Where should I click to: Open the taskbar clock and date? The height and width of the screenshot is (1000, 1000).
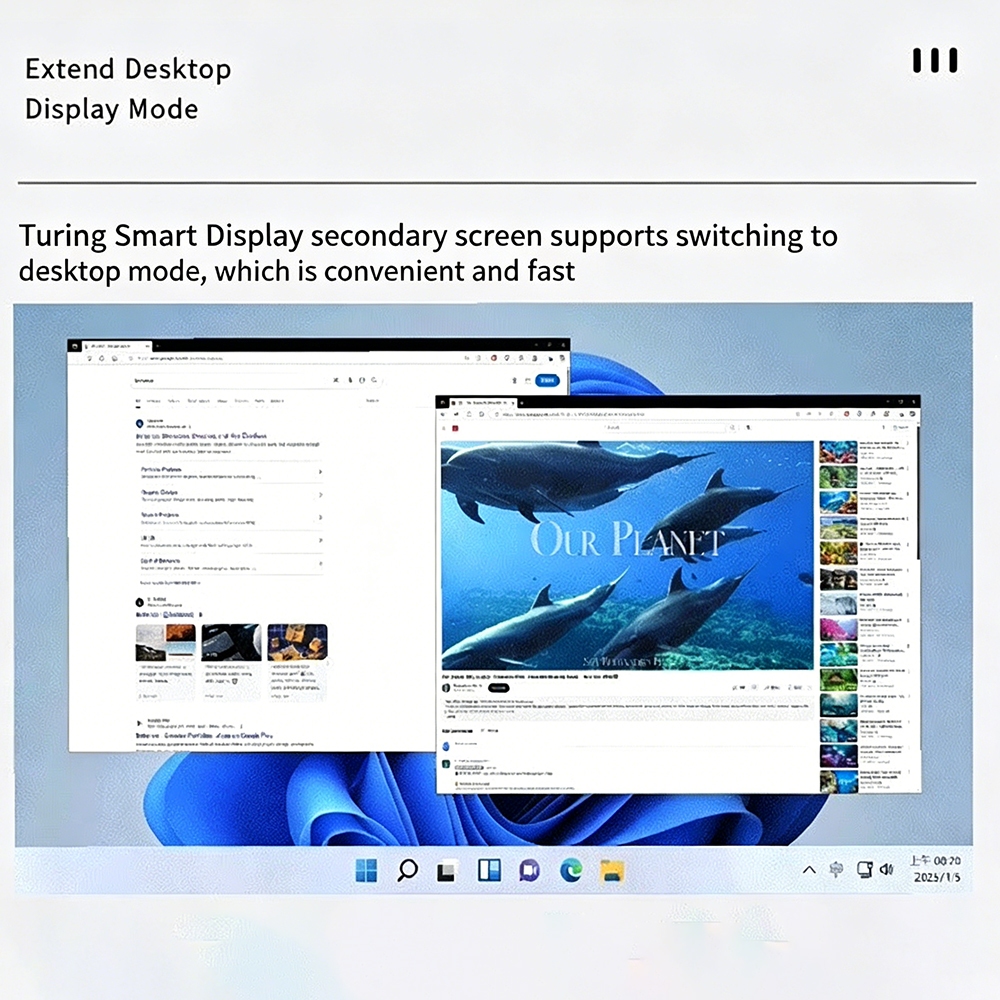tap(936, 869)
